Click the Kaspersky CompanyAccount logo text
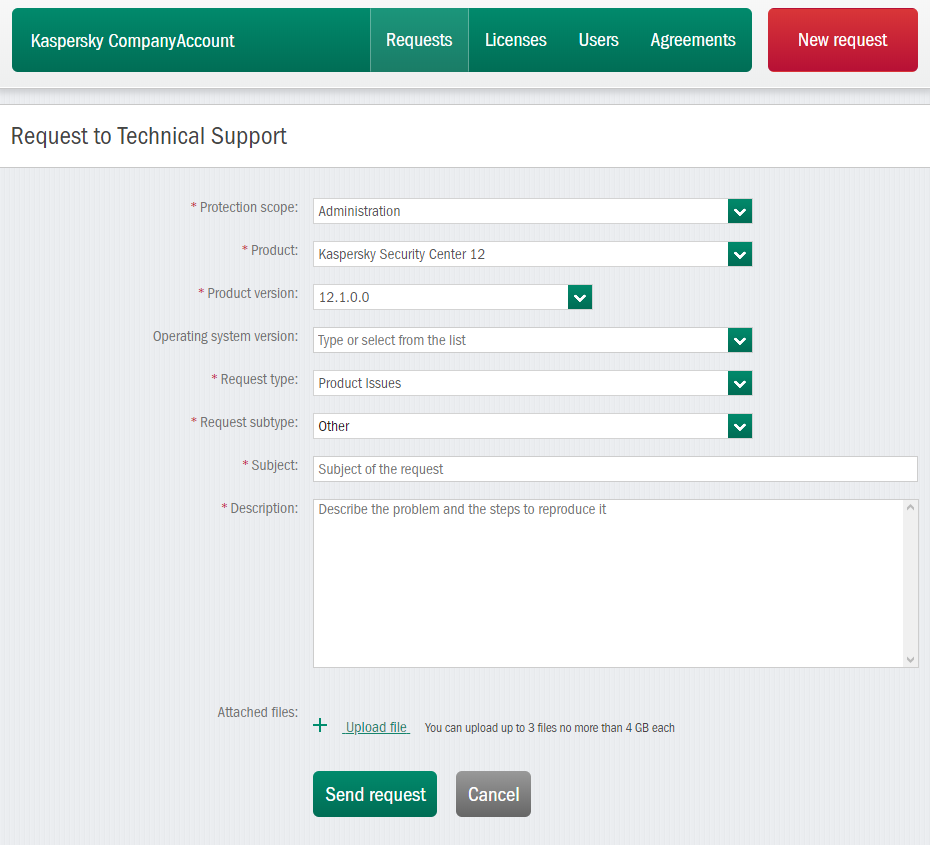This screenshot has width=930, height=845. pos(133,41)
